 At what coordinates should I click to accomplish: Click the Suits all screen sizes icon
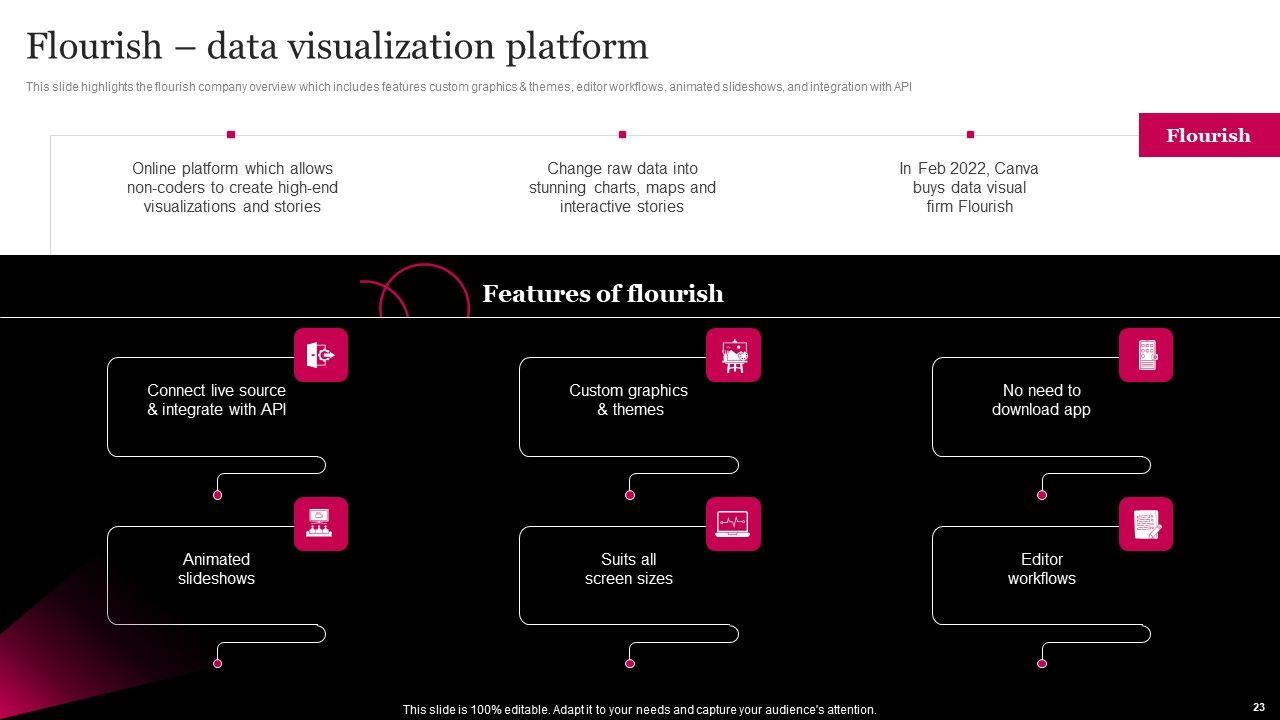733,524
